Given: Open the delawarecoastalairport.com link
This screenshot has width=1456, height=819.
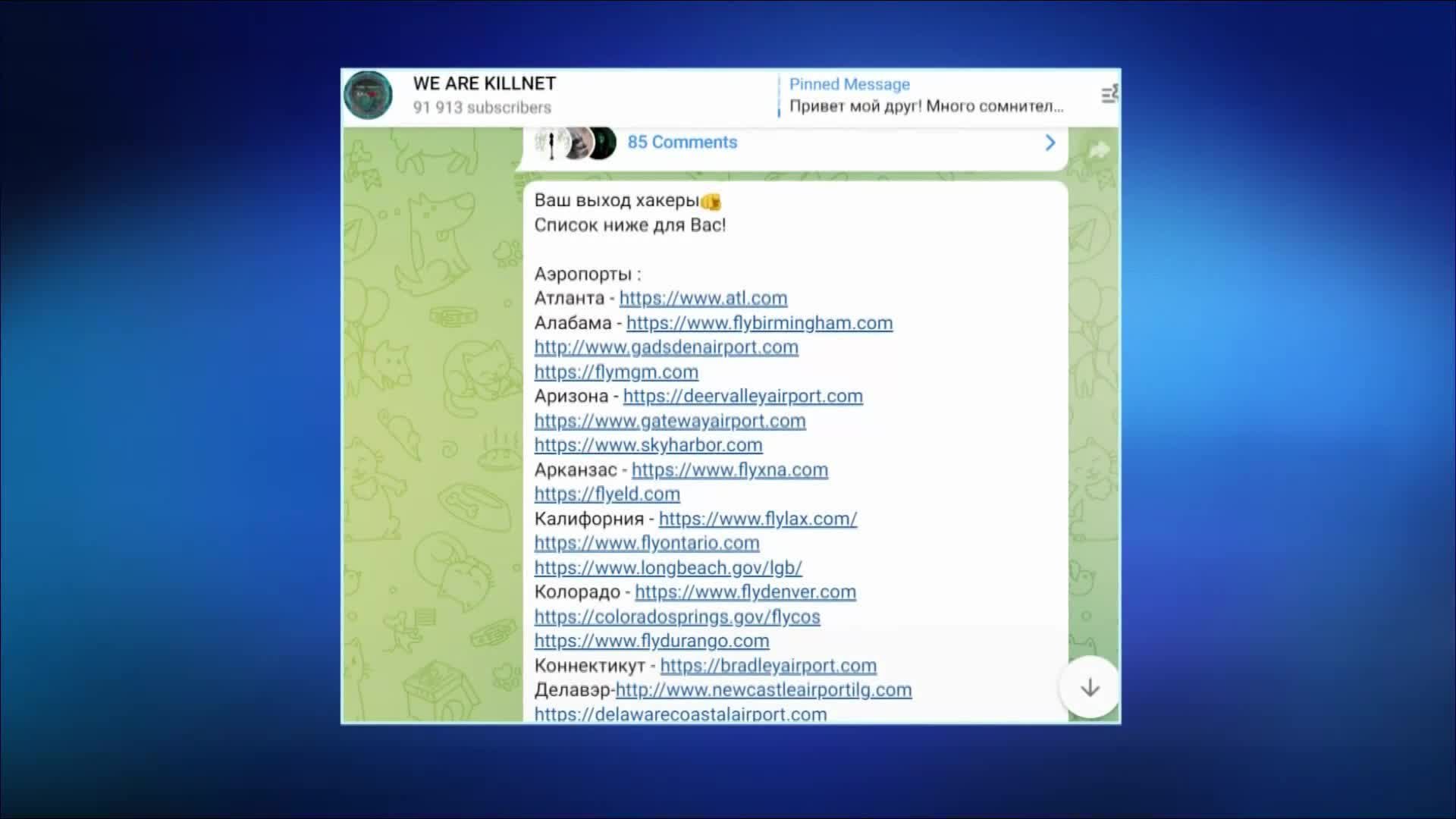Looking at the screenshot, I should pos(680,714).
